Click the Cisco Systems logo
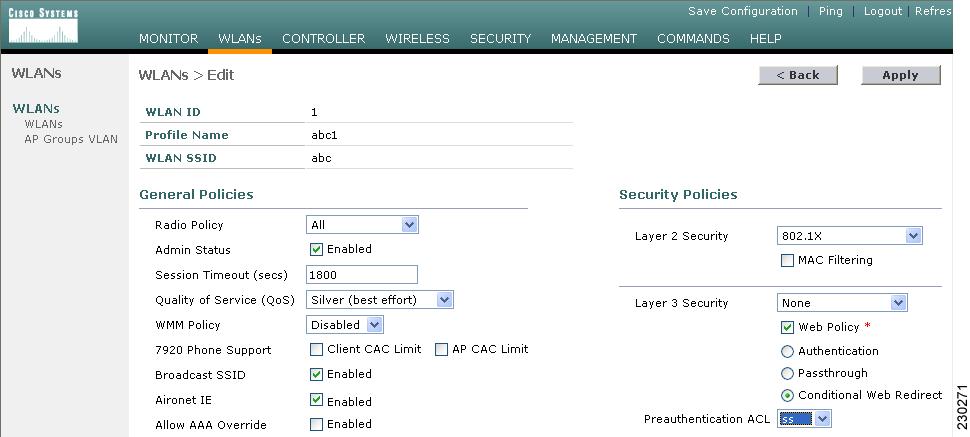This screenshot has width=970, height=437. [x=43, y=26]
